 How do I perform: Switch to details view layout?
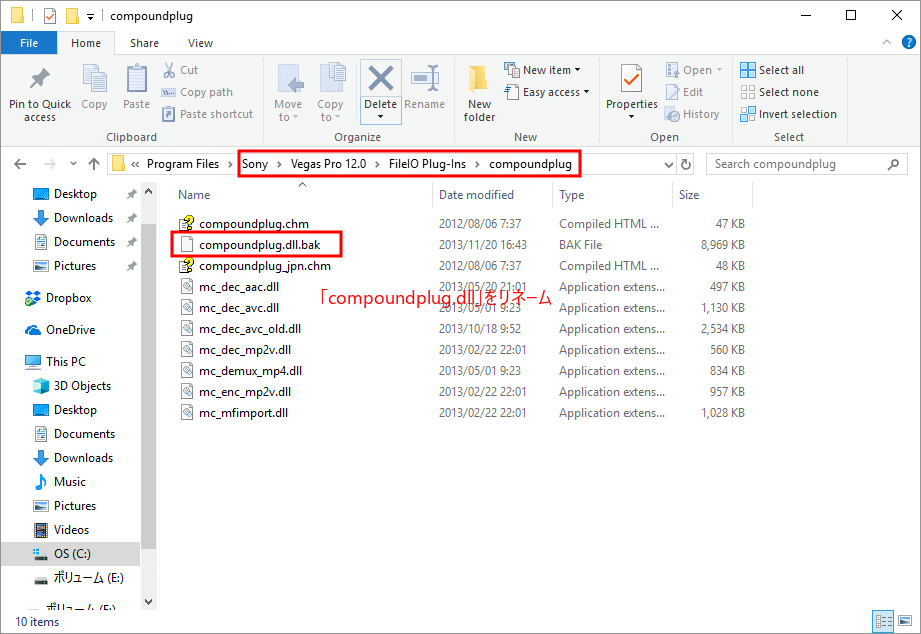point(883,621)
